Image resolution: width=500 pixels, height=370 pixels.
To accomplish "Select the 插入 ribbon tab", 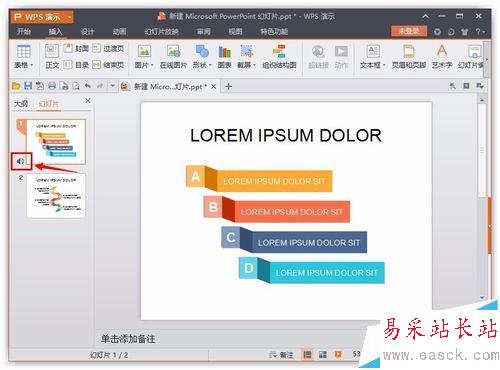I will pos(55,31).
